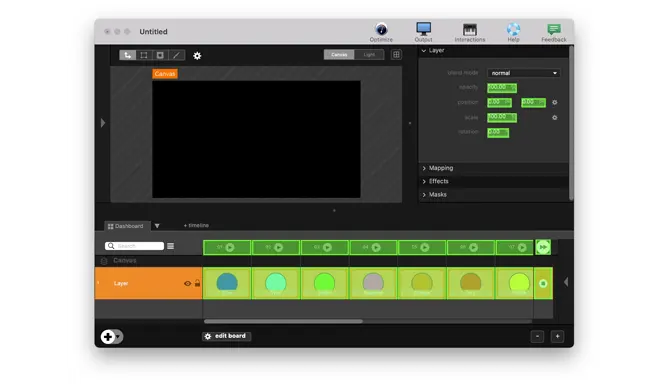
Task: Select the orange Canvas label
Action: point(165,74)
